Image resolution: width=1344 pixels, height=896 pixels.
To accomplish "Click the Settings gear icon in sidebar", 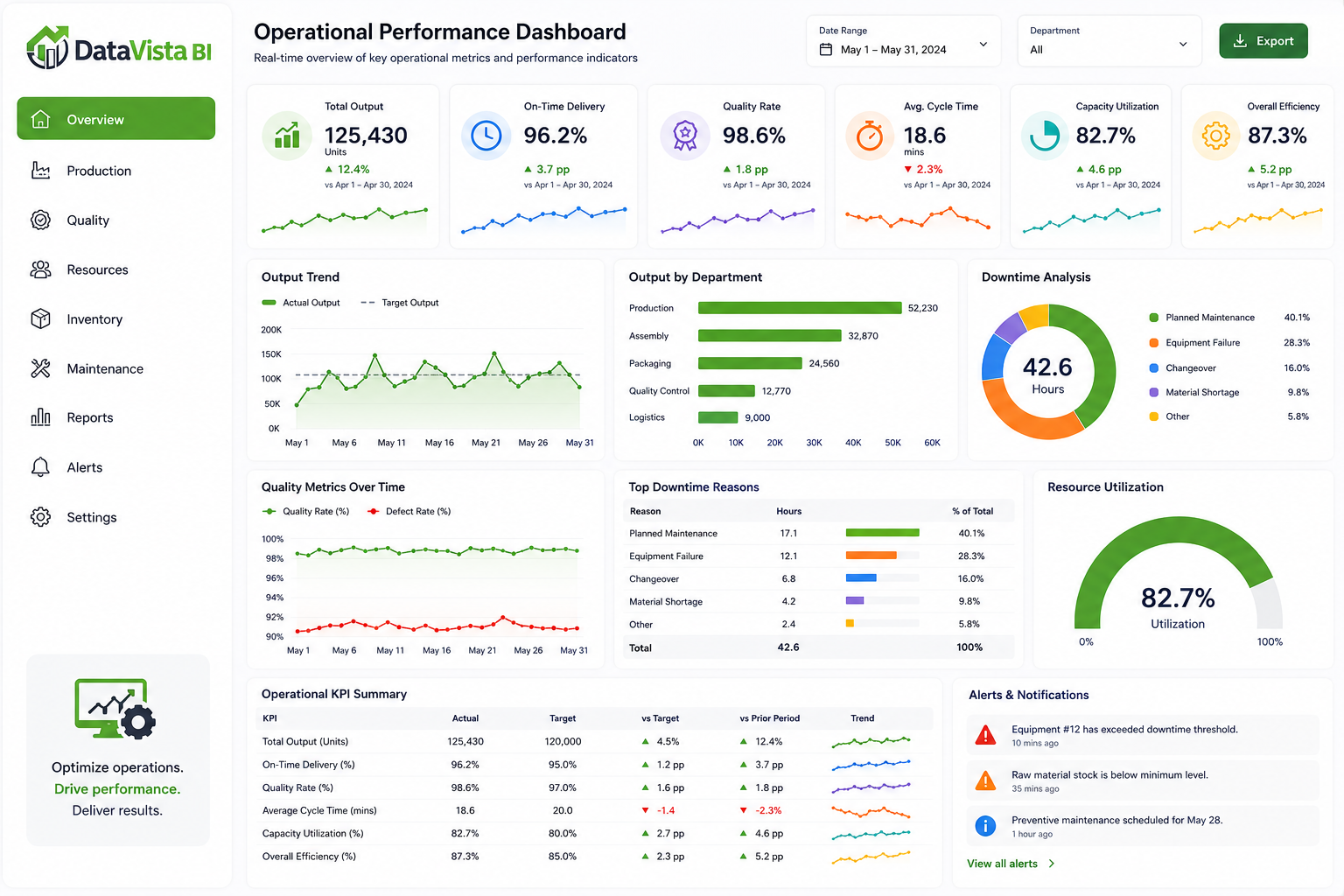I will 40,517.
